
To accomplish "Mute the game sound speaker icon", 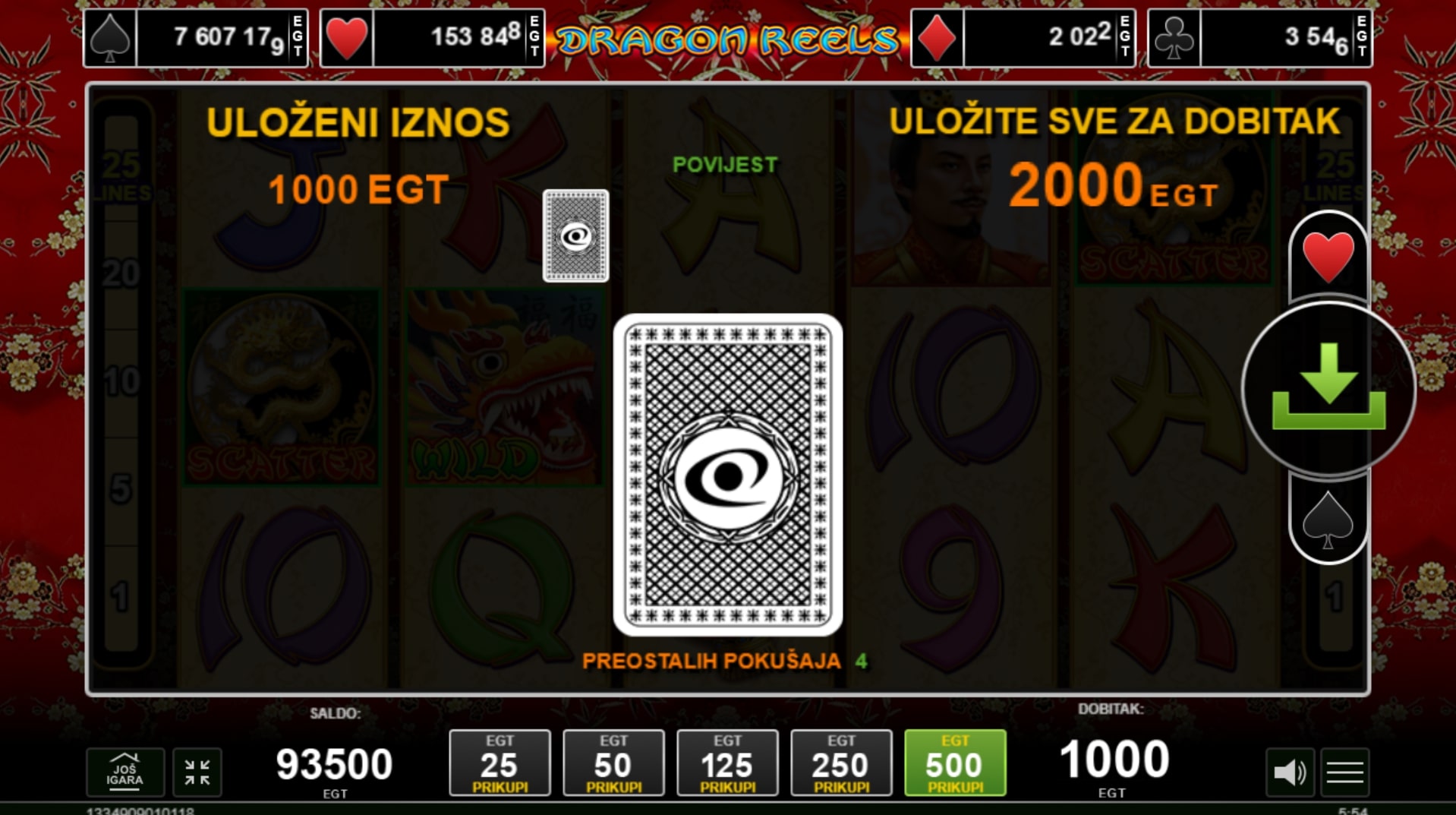I will (1290, 773).
